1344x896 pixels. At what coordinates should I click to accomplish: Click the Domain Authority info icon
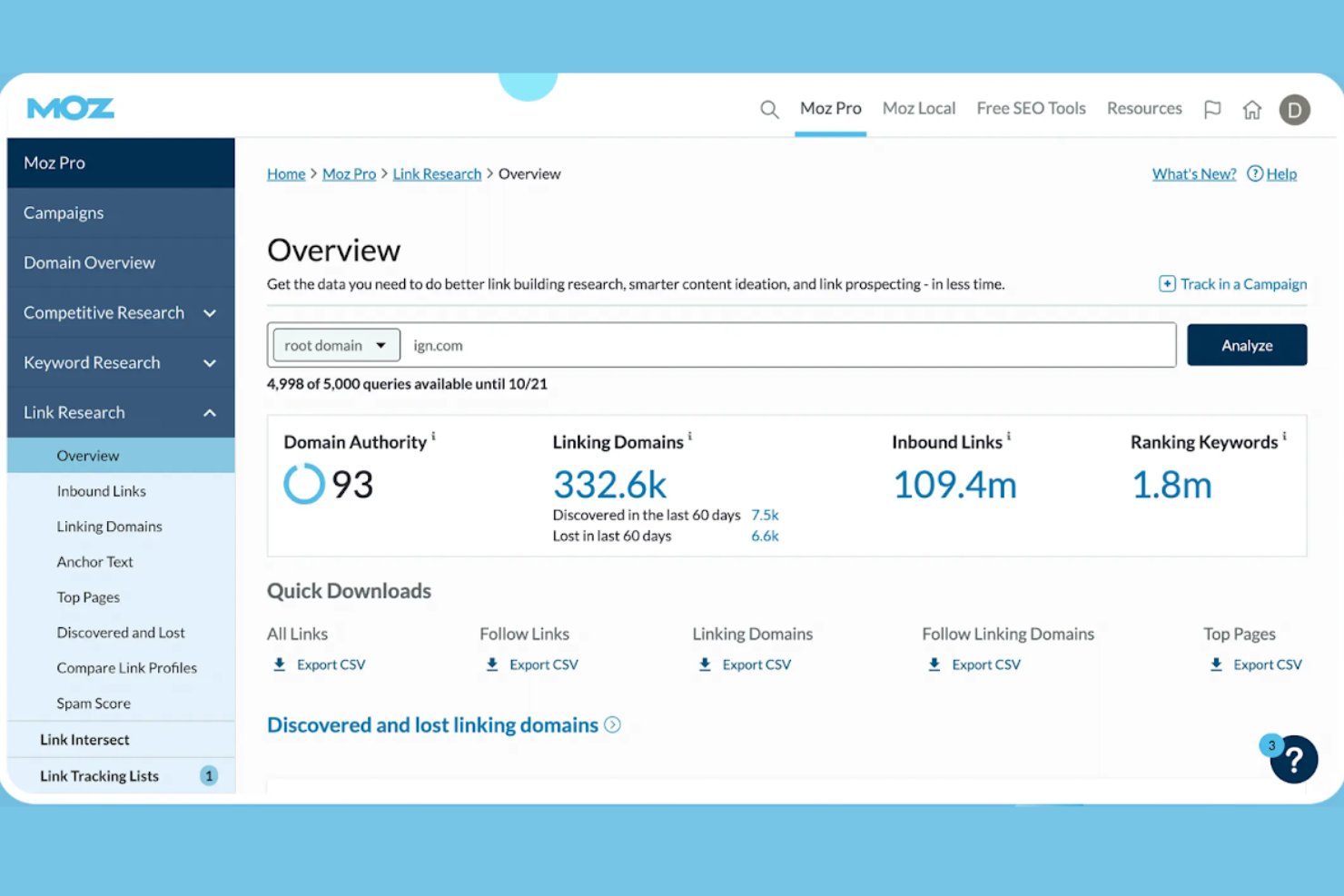[434, 435]
